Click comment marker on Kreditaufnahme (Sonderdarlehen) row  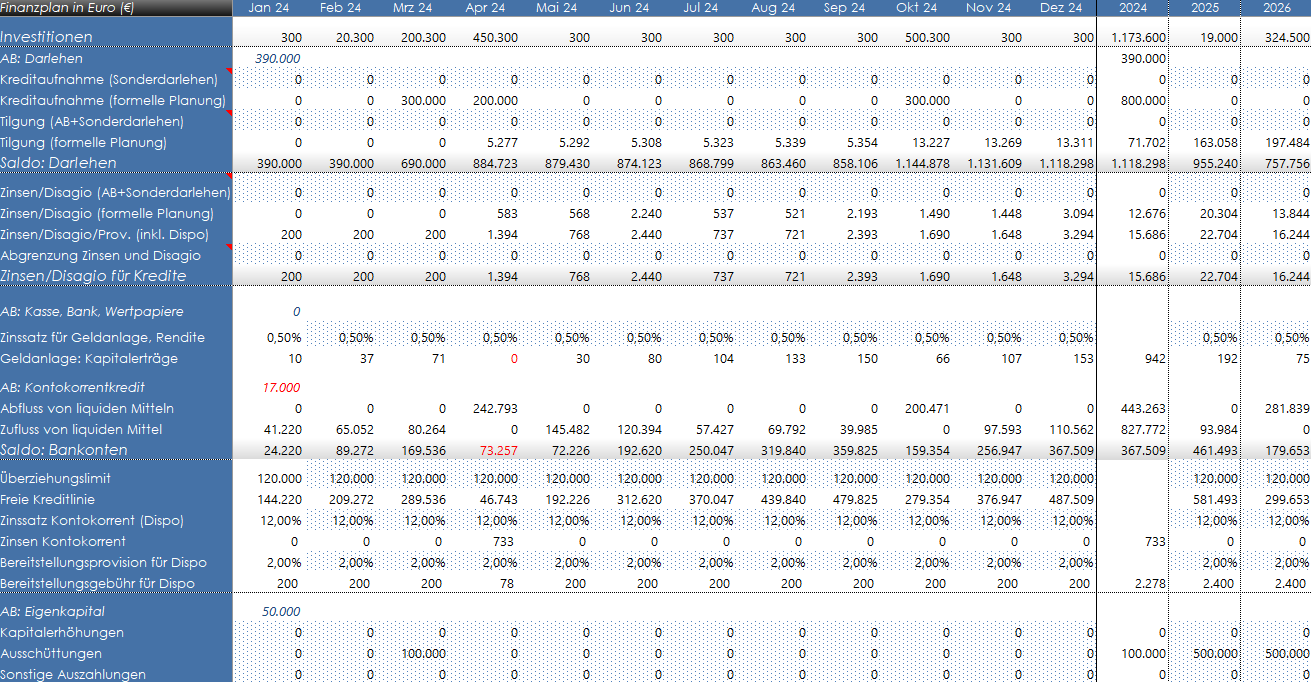[x=229, y=72]
